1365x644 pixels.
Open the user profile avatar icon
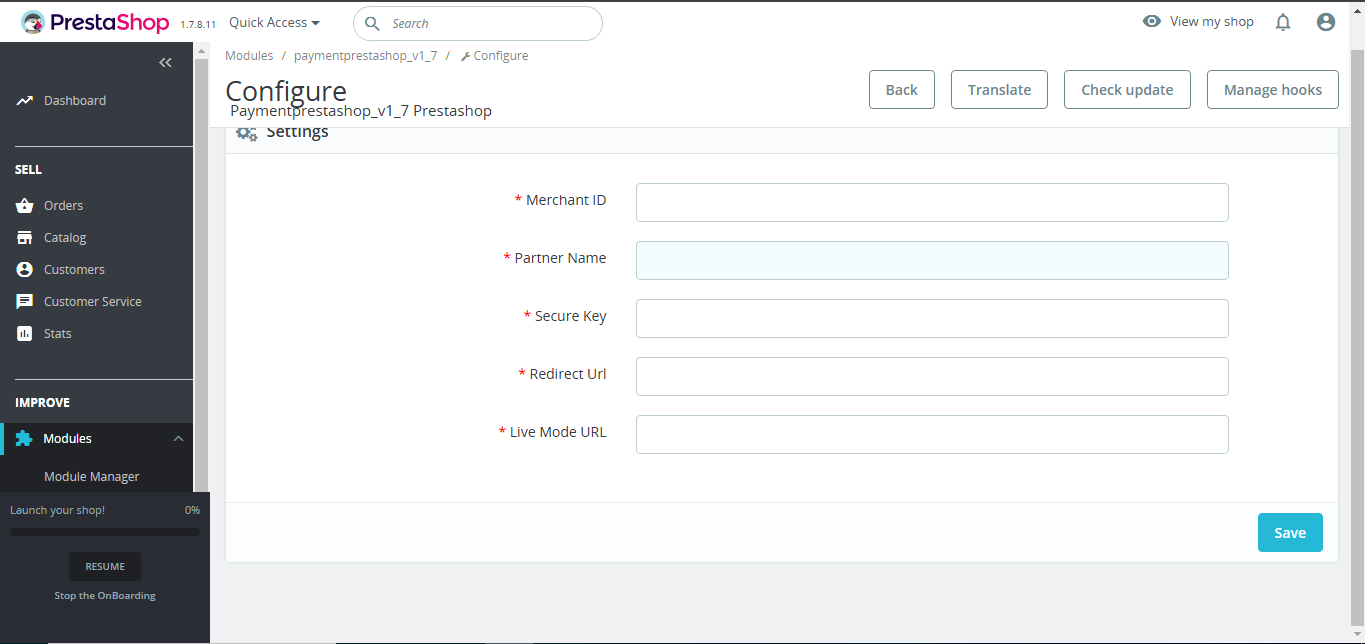pyautogui.click(x=1326, y=22)
